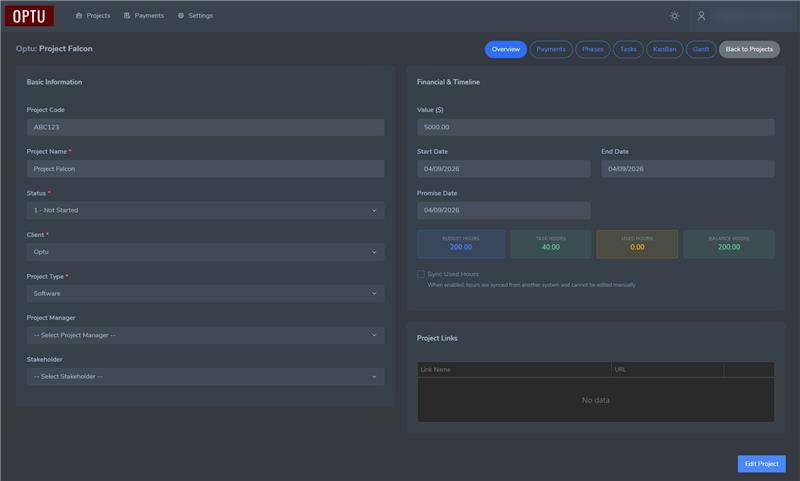Screen dimensions: 800x481
Task: Click the Project Name field
Action: (206, 169)
